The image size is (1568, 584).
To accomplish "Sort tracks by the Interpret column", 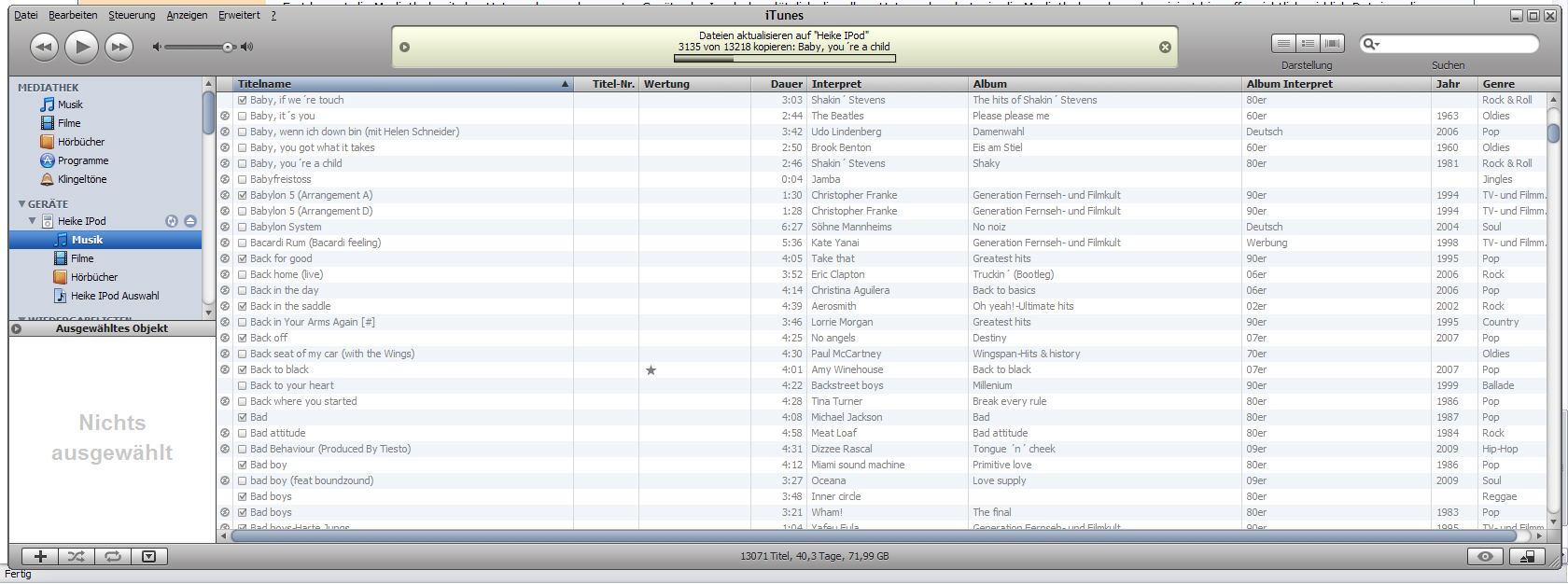I will pyautogui.click(x=888, y=84).
